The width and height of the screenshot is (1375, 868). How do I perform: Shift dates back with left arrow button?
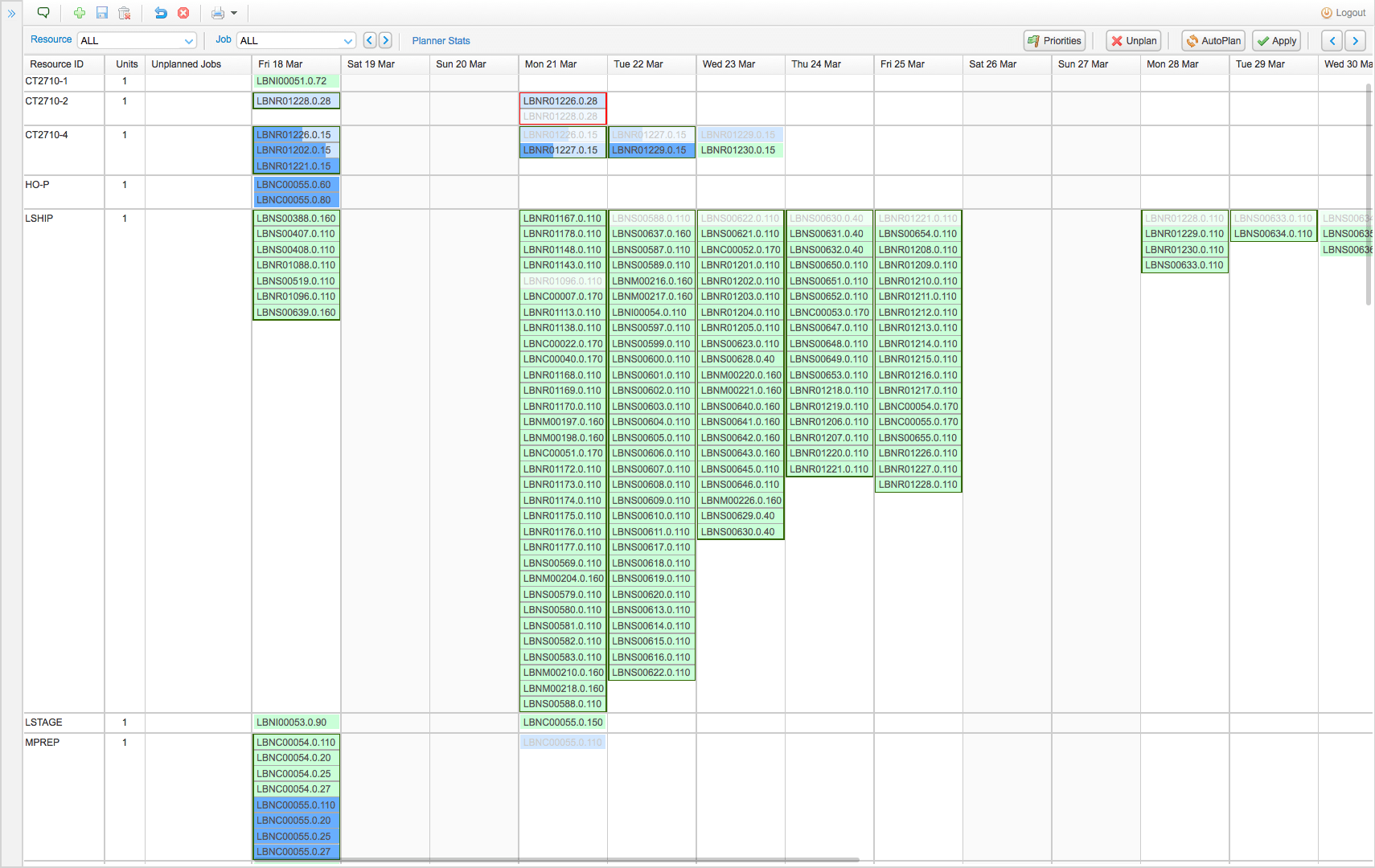tap(1332, 41)
